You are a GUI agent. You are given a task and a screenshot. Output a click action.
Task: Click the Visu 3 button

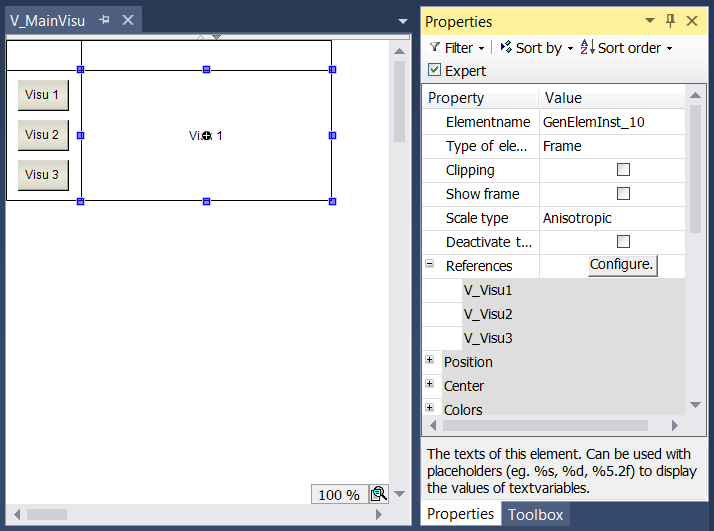click(x=43, y=175)
